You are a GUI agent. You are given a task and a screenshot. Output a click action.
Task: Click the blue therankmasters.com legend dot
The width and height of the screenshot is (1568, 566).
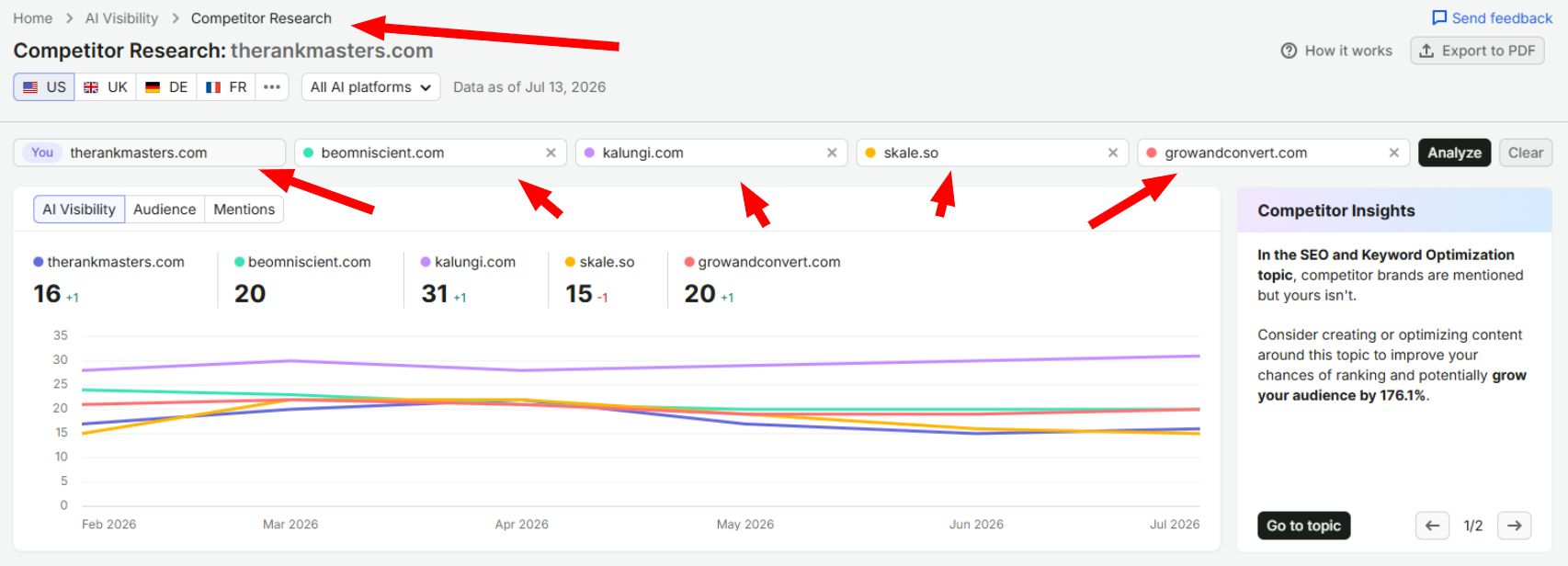[x=39, y=262]
